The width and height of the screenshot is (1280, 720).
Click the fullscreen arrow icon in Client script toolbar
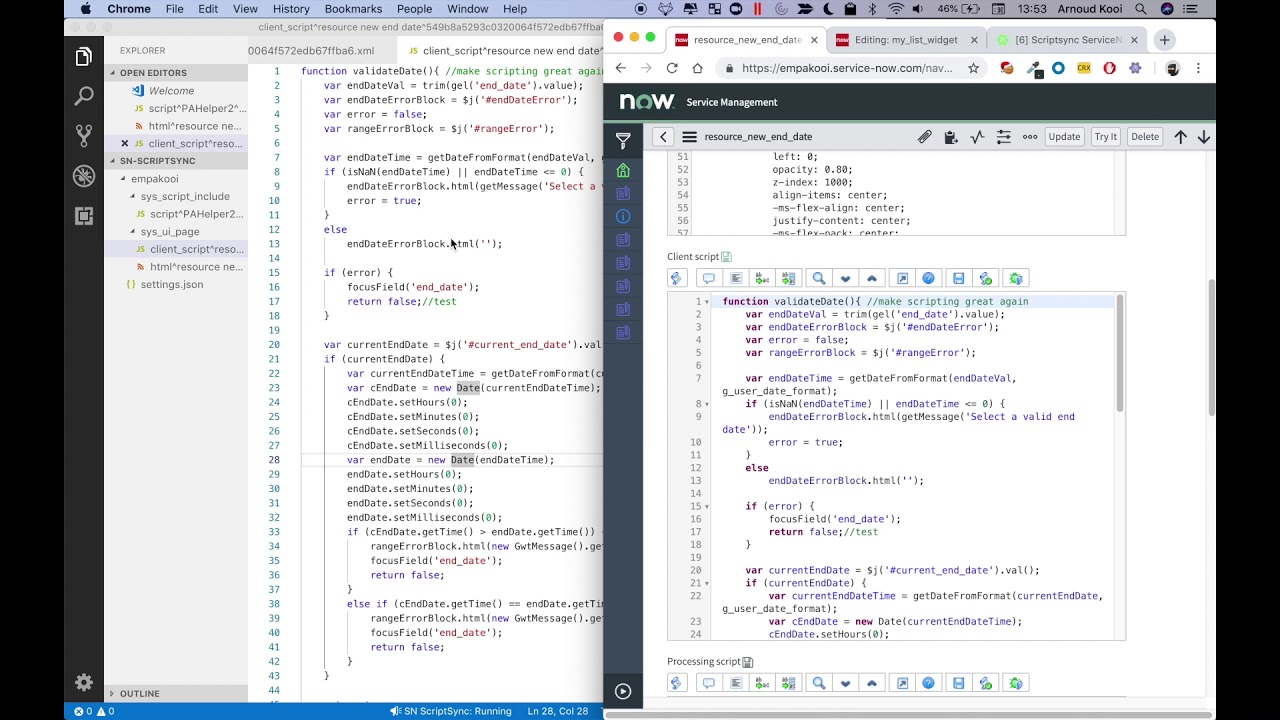coord(902,278)
